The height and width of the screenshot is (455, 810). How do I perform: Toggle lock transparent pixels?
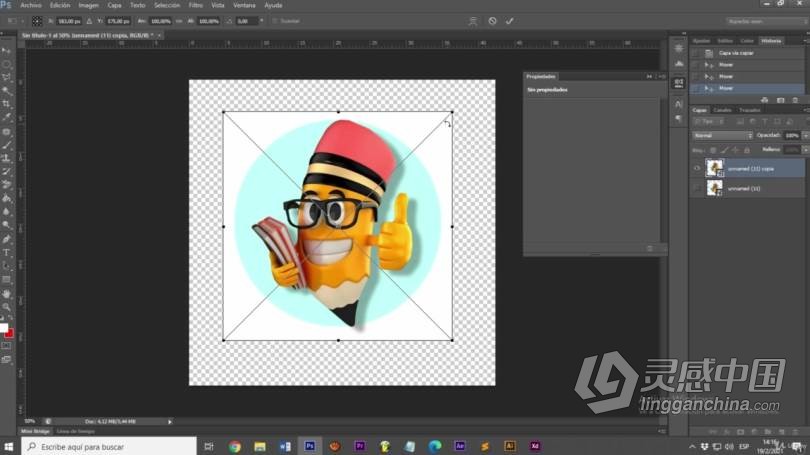pyautogui.click(x=713, y=150)
